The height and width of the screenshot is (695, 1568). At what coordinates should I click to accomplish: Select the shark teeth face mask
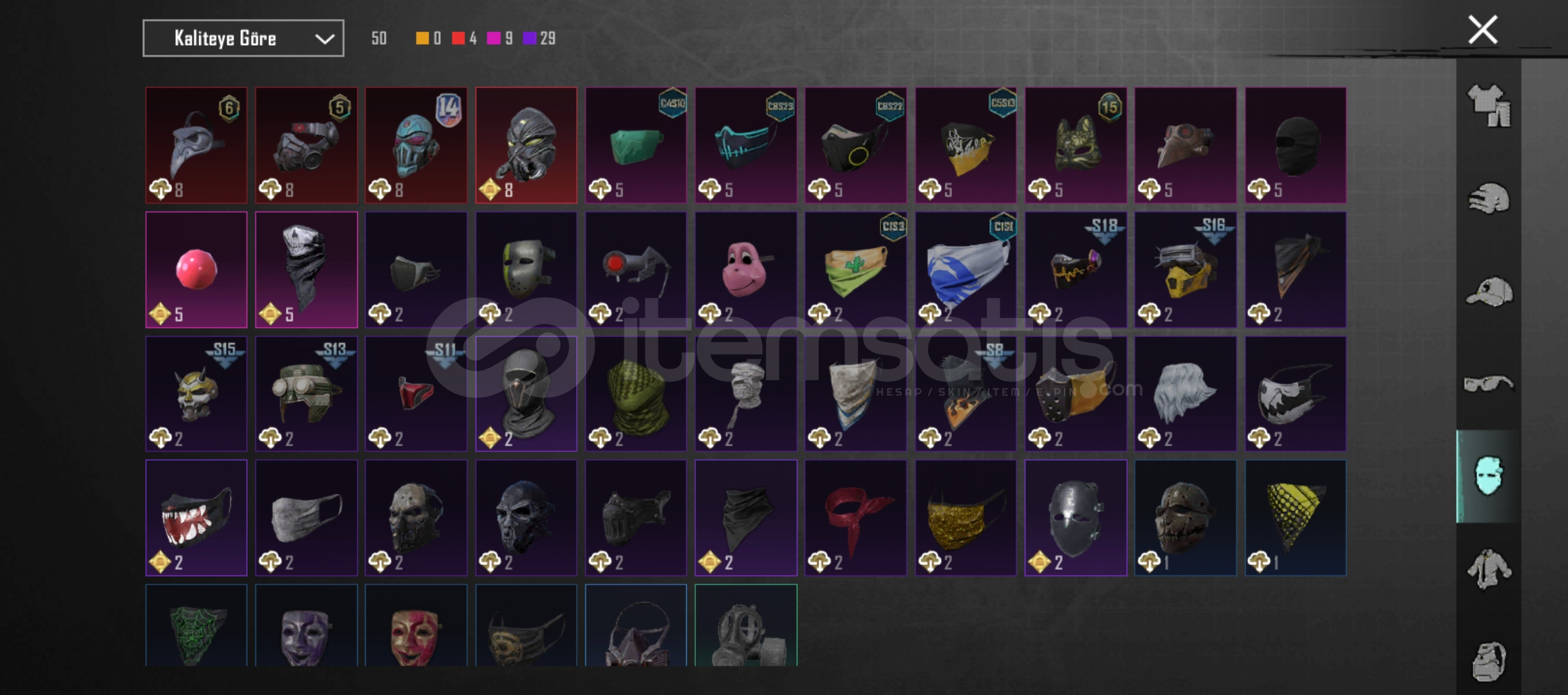pos(196,518)
